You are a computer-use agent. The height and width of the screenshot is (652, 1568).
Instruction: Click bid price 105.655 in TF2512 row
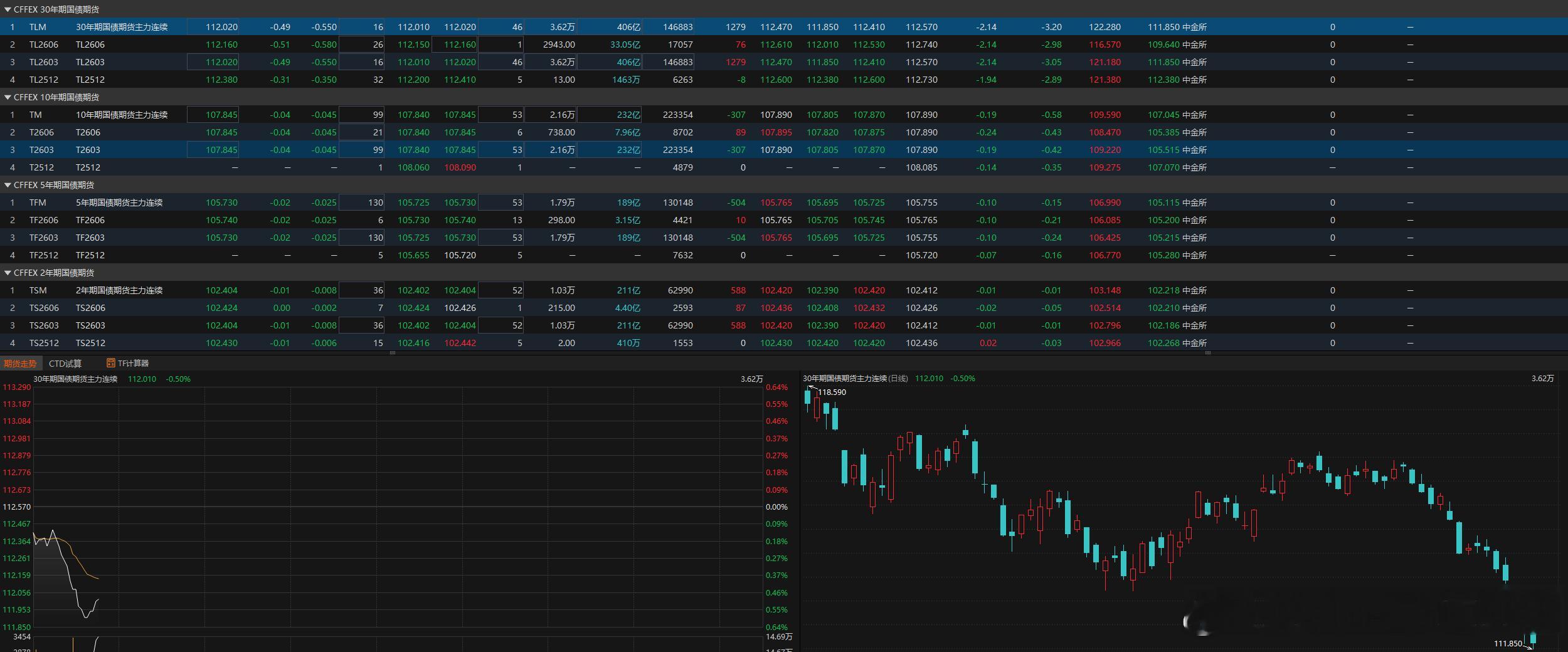tap(413, 255)
